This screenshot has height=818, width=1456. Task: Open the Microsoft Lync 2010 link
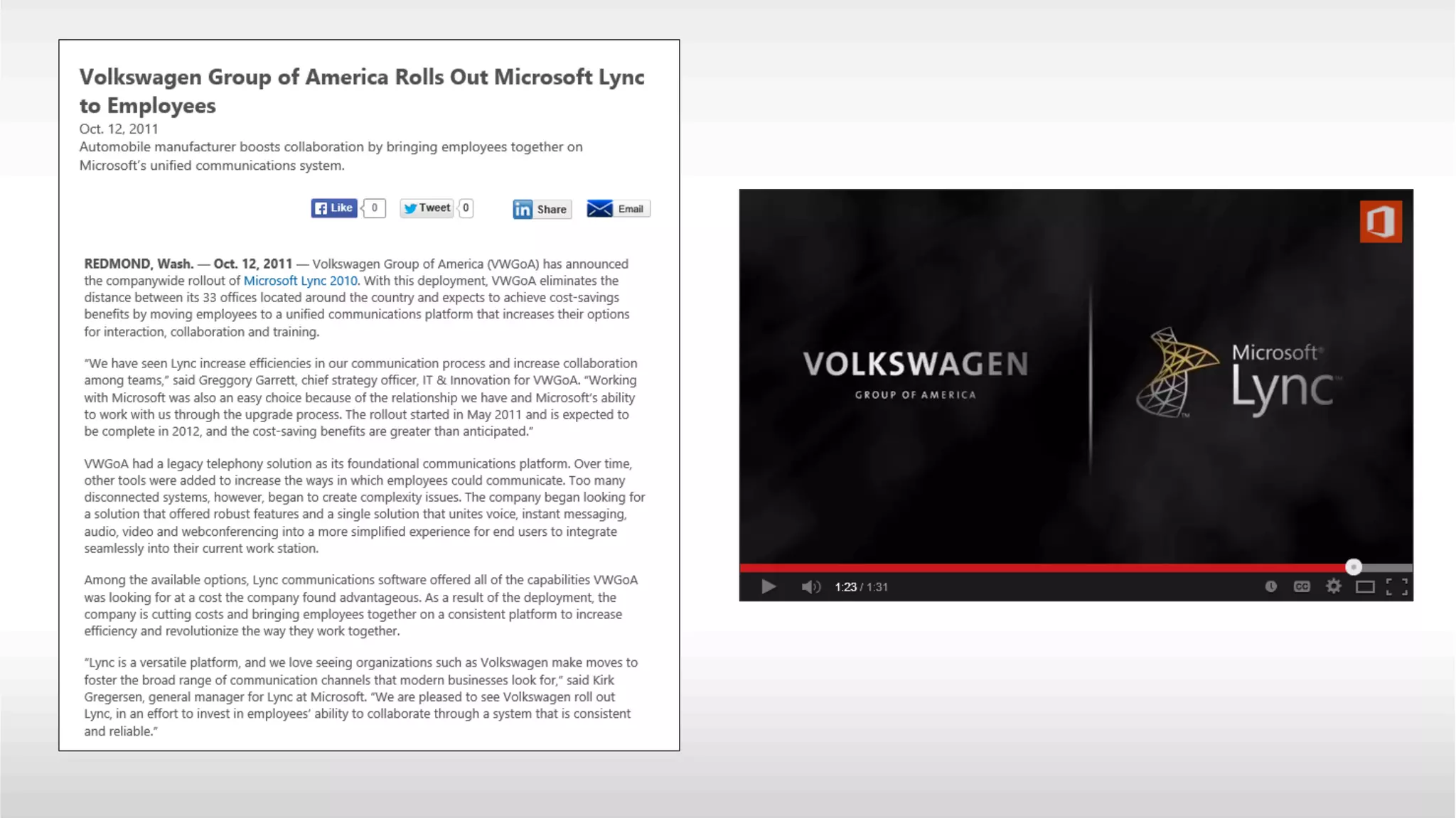pos(300,281)
